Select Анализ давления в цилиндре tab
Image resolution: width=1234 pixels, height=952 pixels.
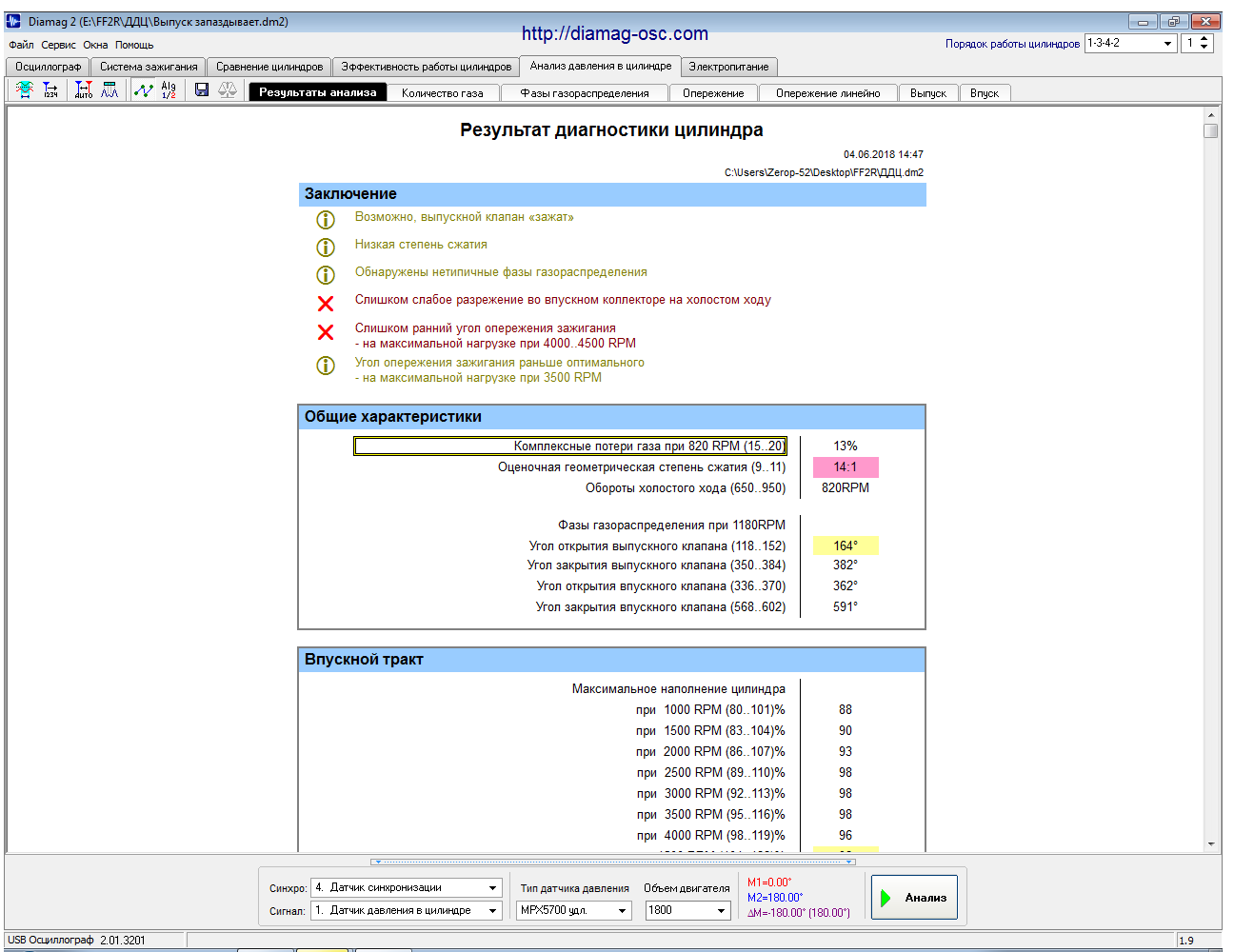(601, 66)
